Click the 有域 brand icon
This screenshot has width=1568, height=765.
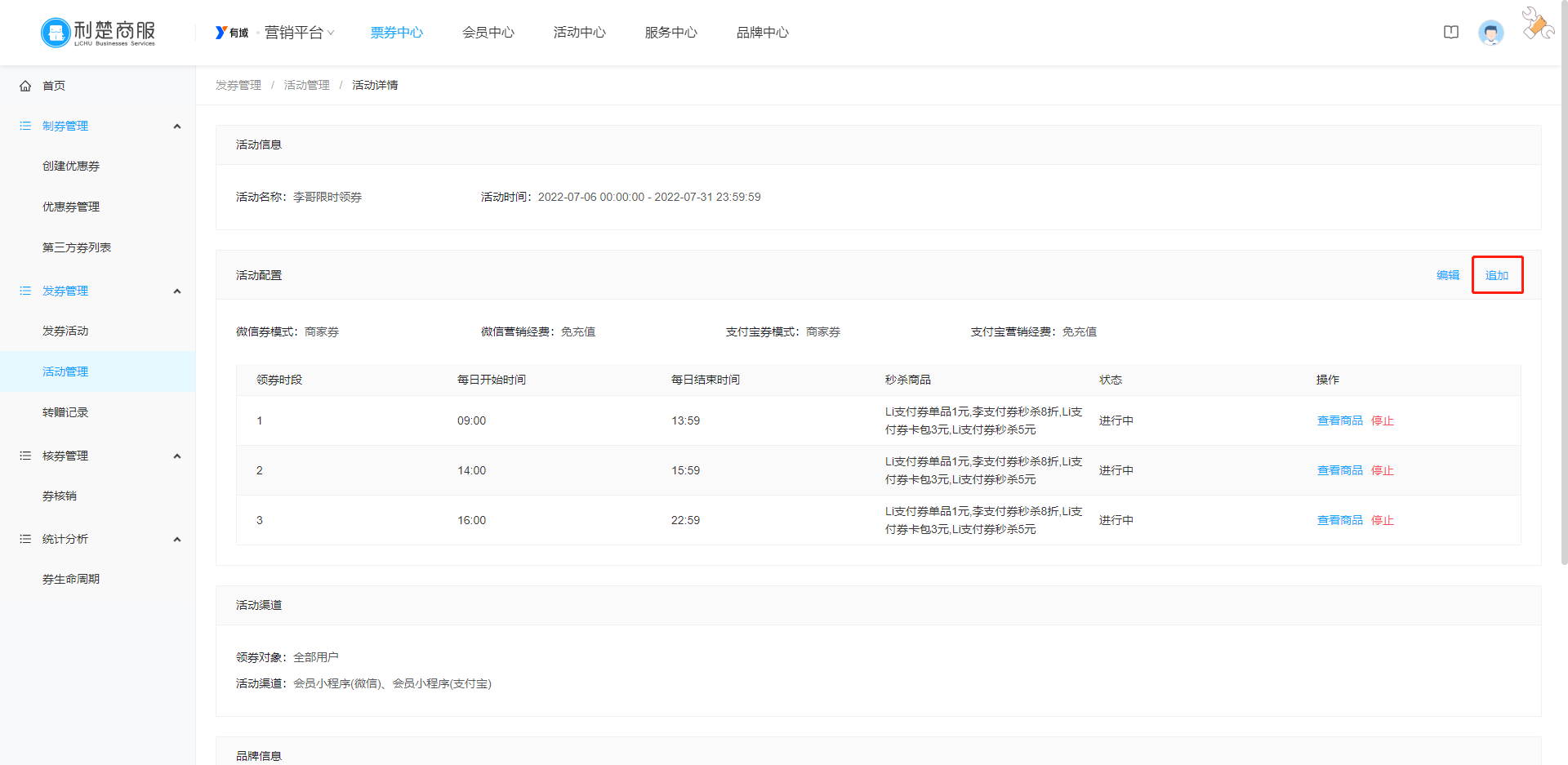pyautogui.click(x=231, y=33)
